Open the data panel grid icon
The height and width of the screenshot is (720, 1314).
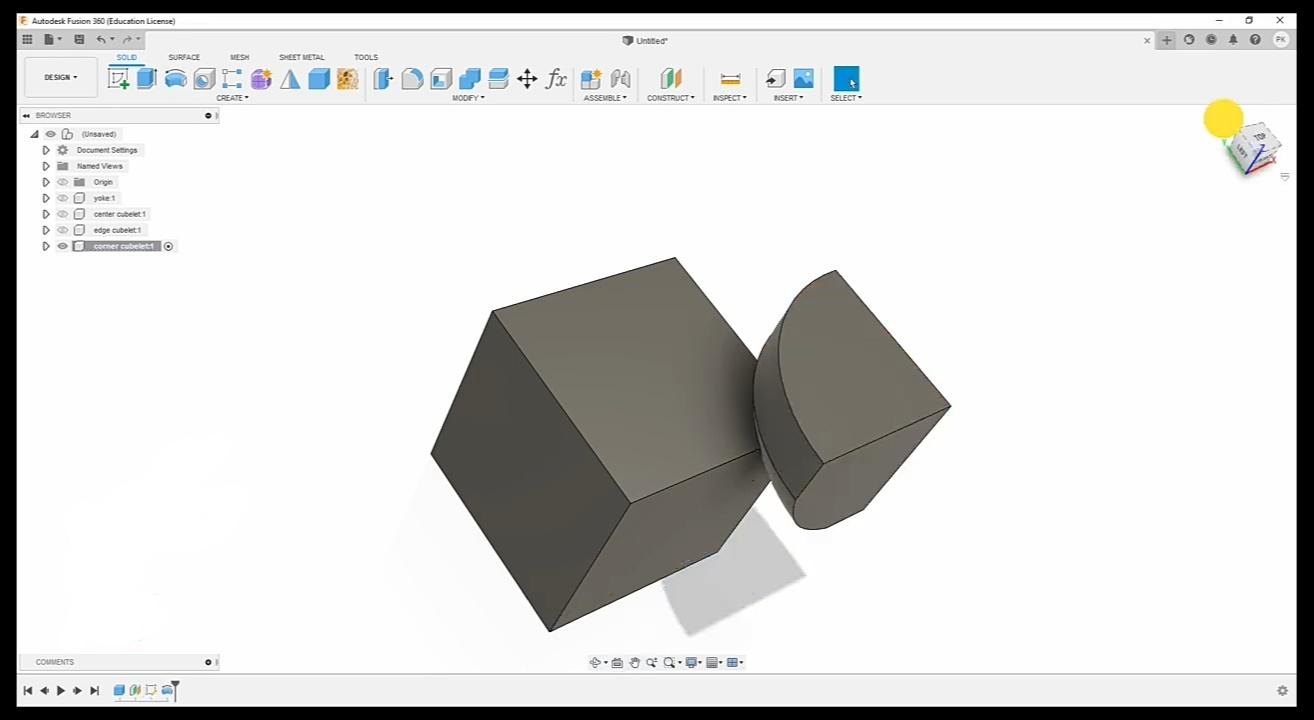(27, 40)
